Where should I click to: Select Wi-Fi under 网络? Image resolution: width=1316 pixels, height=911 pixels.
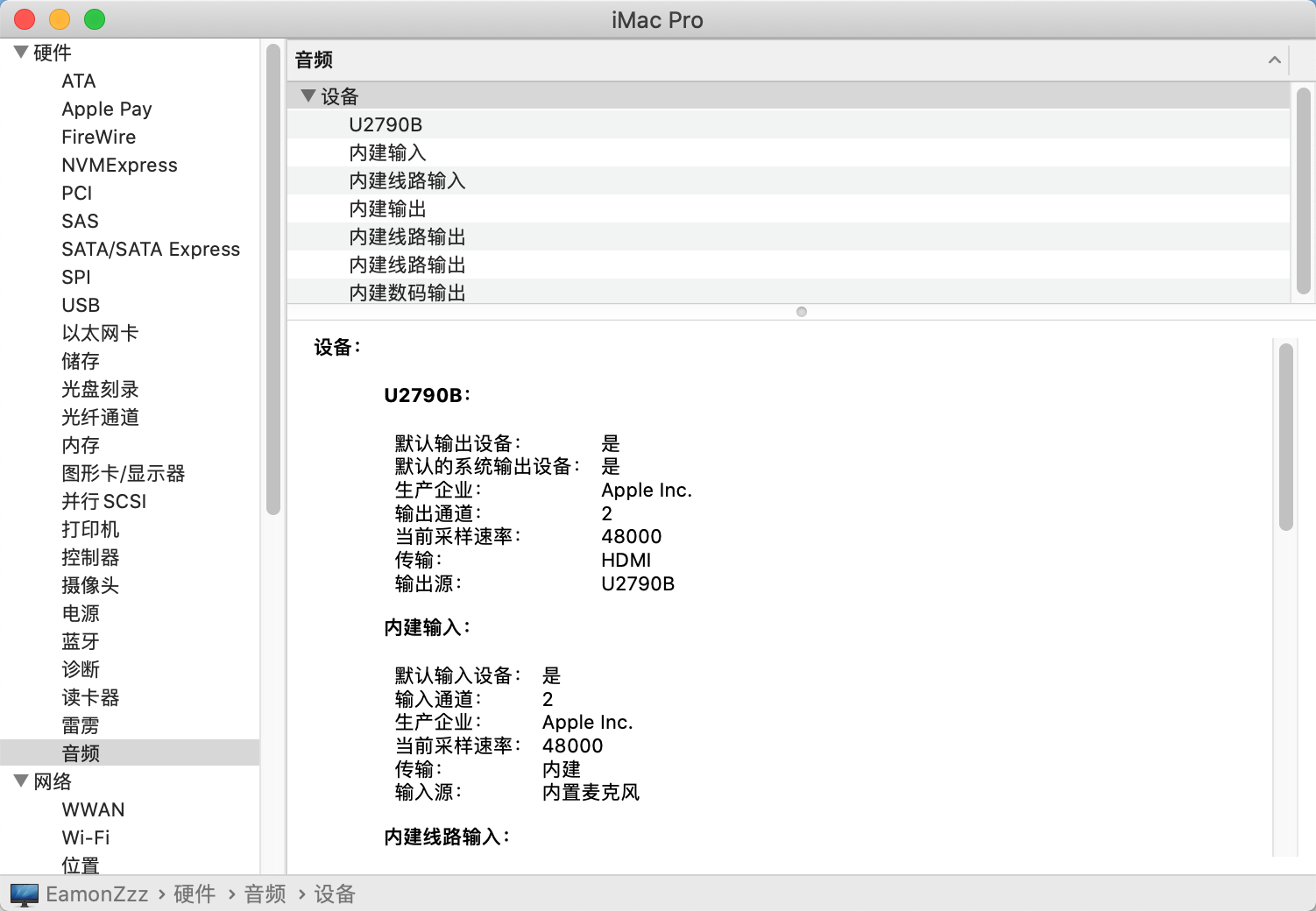tap(86, 837)
